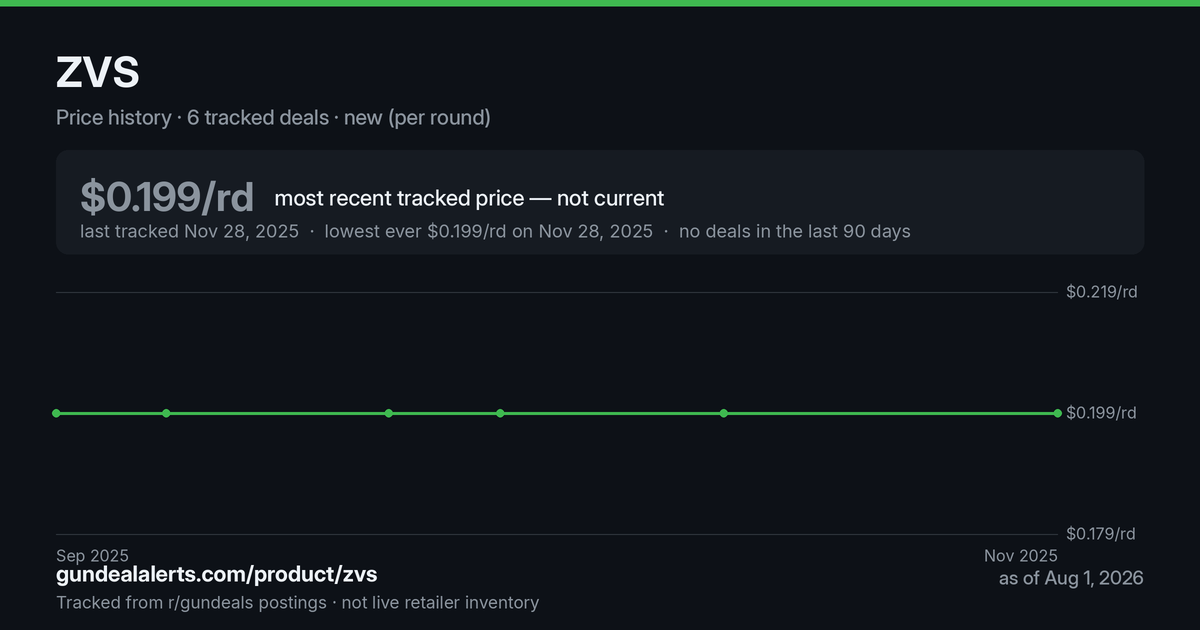
Task: Select the $0.199/rd axis label
Action: point(1101,413)
